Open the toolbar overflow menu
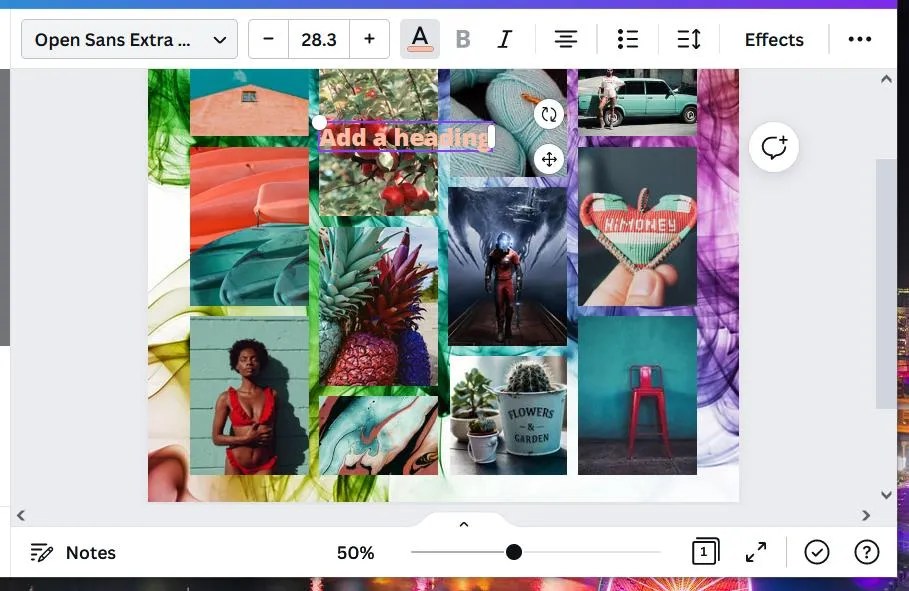 860,39
